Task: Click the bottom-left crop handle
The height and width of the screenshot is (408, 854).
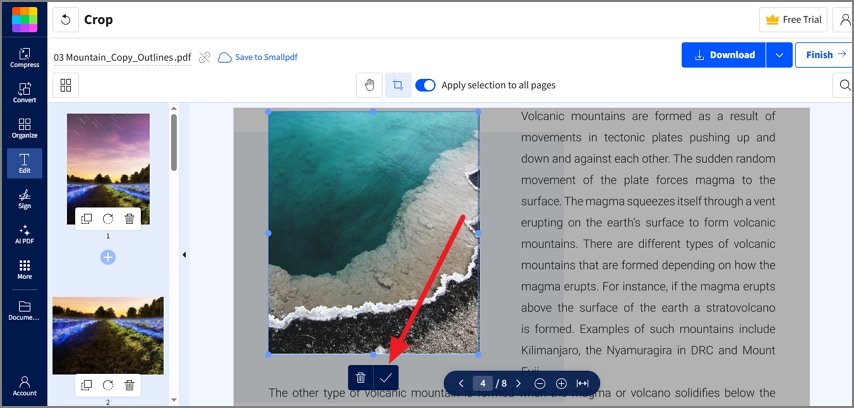Action: coord(268,355)
